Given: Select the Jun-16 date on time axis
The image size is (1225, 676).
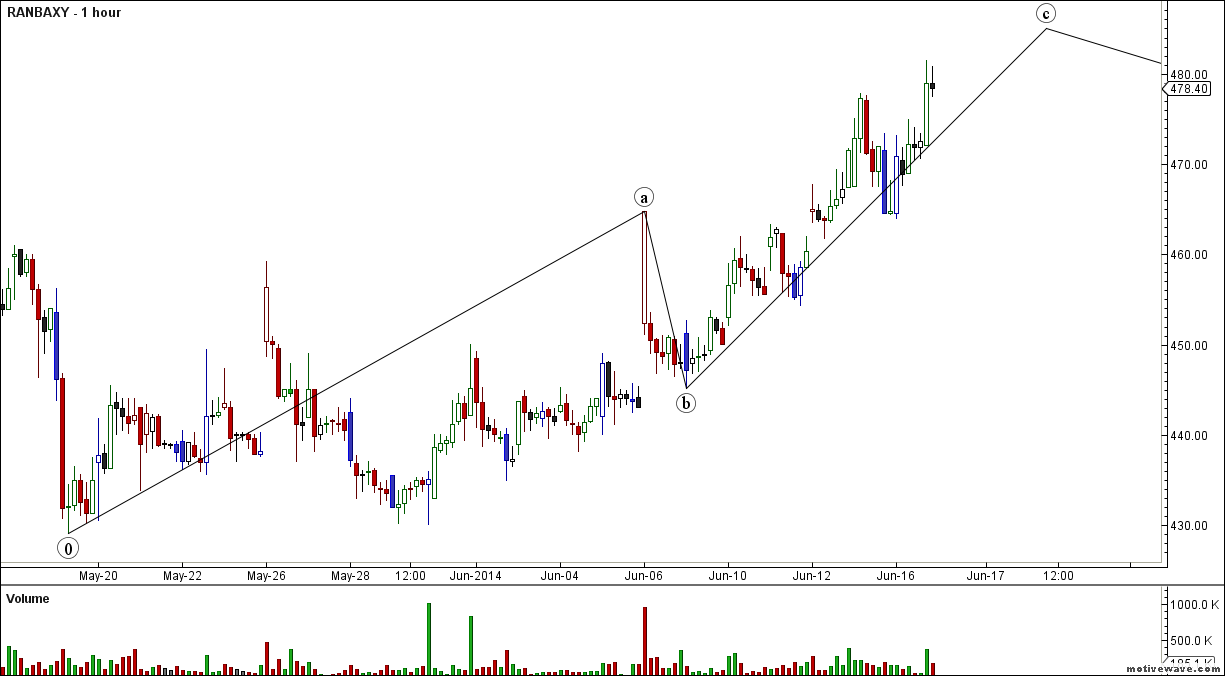Looking at the screenshot, I should (x=896, y=576).
